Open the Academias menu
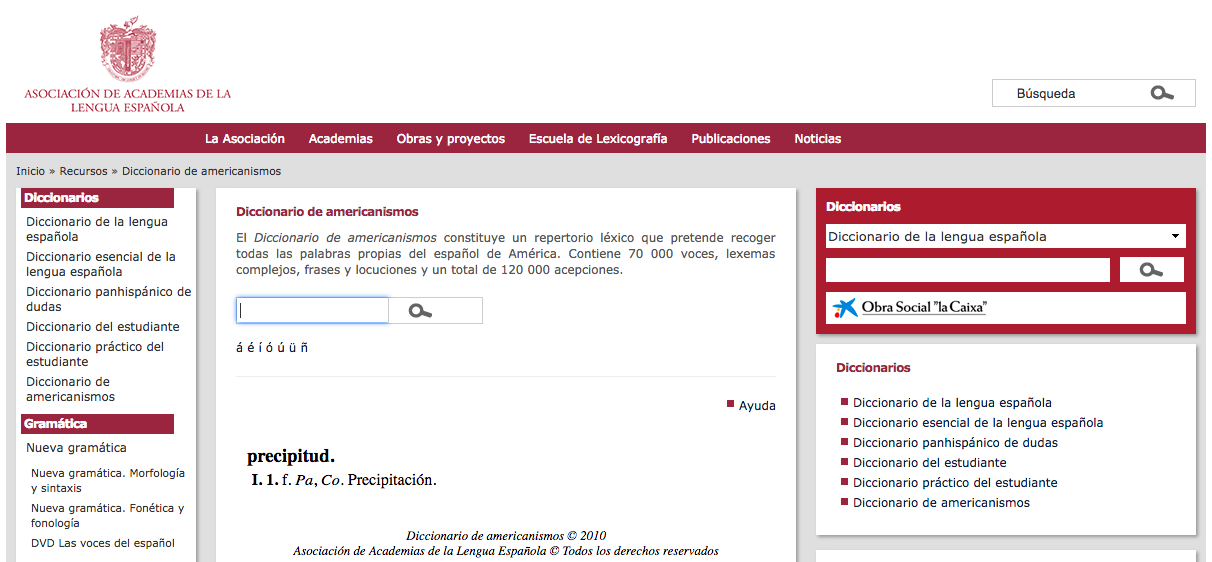 point(340,139)
